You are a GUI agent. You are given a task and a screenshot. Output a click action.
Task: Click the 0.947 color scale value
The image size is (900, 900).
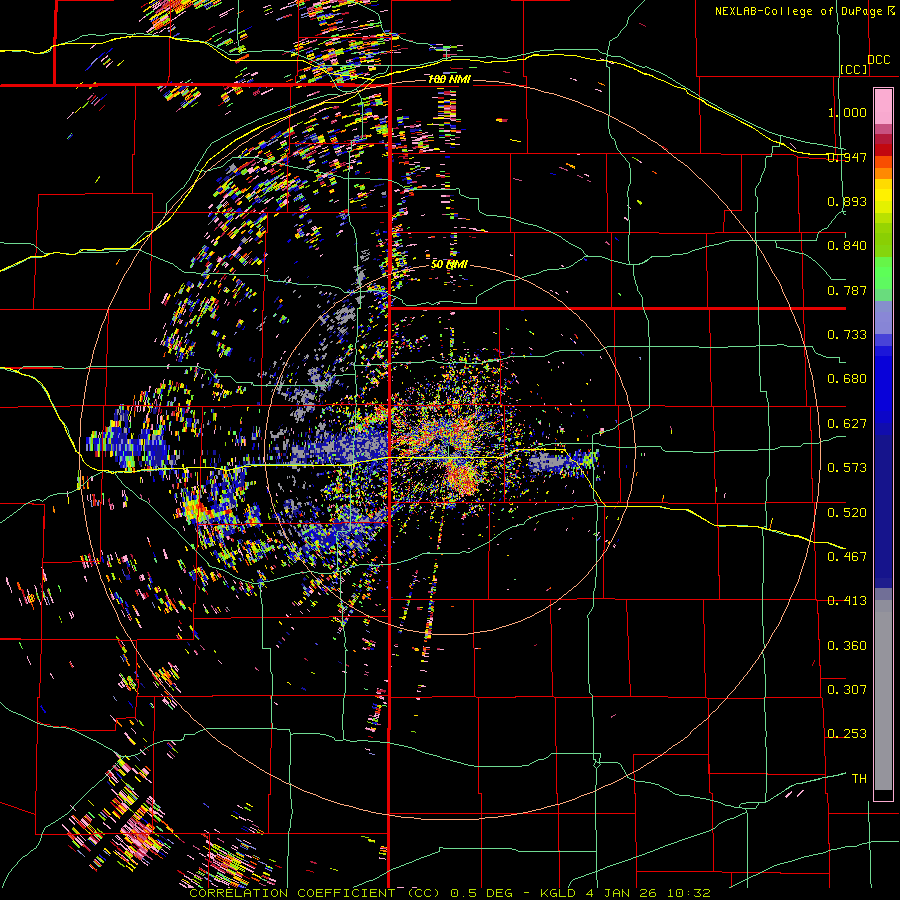[847, 157]
